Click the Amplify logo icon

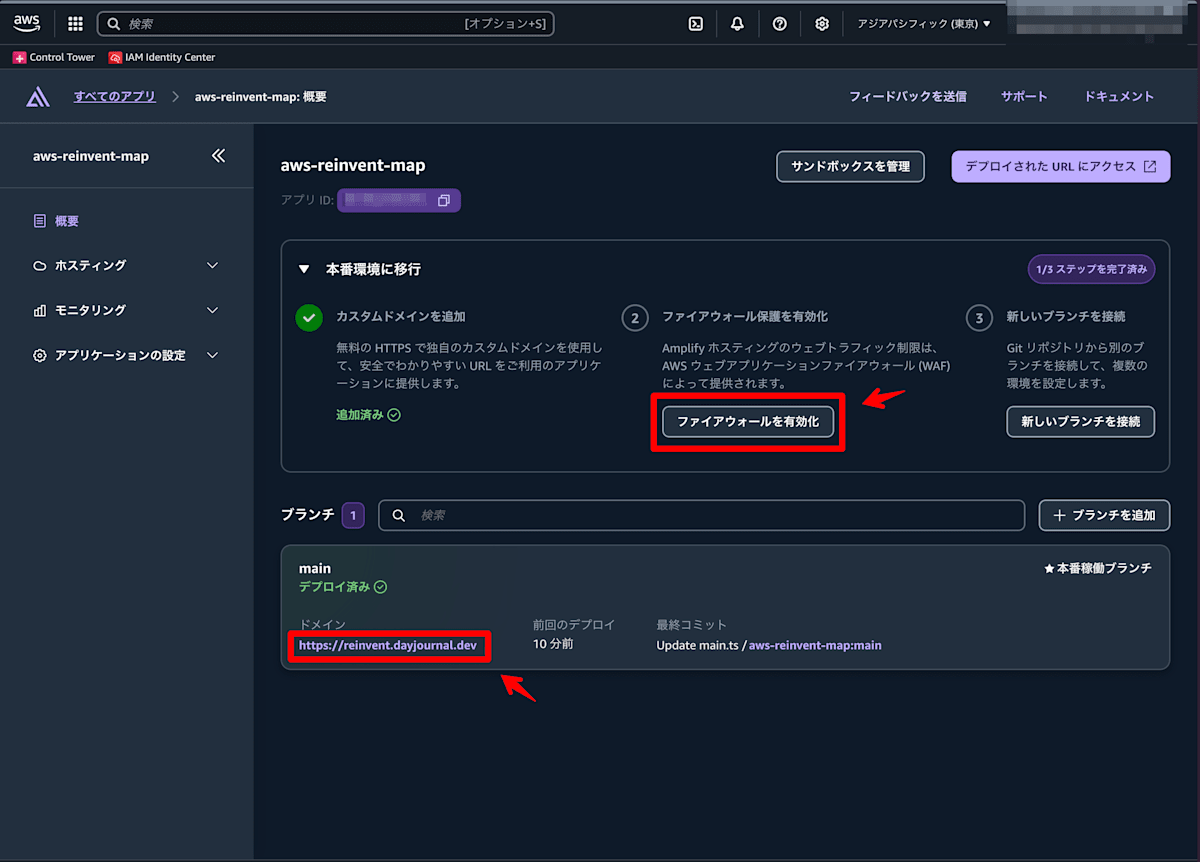(x=38, y=97)
